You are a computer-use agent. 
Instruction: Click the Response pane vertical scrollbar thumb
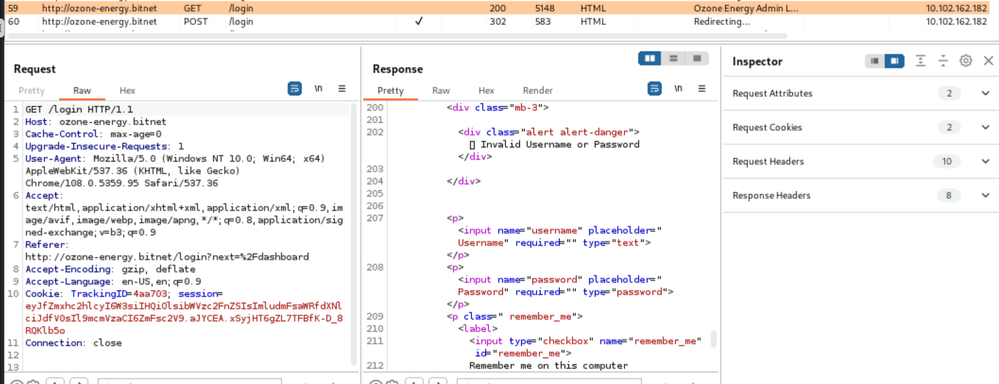(714, 338)
